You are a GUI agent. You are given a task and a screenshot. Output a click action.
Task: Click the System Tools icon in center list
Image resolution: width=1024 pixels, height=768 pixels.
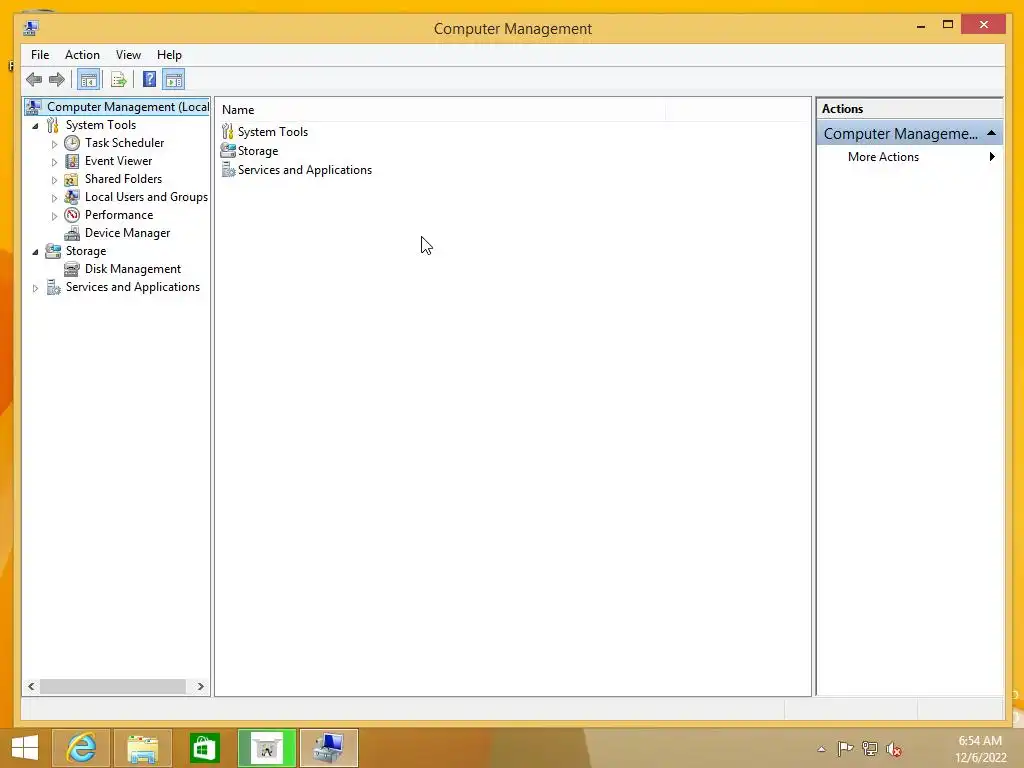[x=227, y=132]
